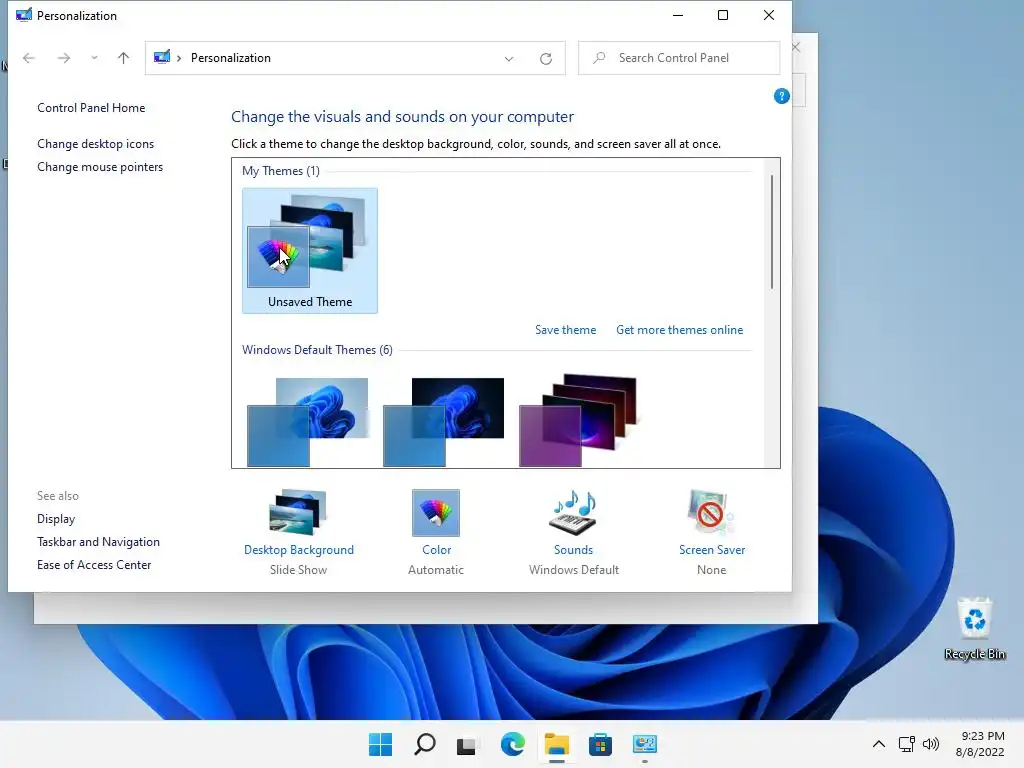Refresh the Personalization page
The height and width of the screenshot is (768, 1024).
click(x=546, y=59)
